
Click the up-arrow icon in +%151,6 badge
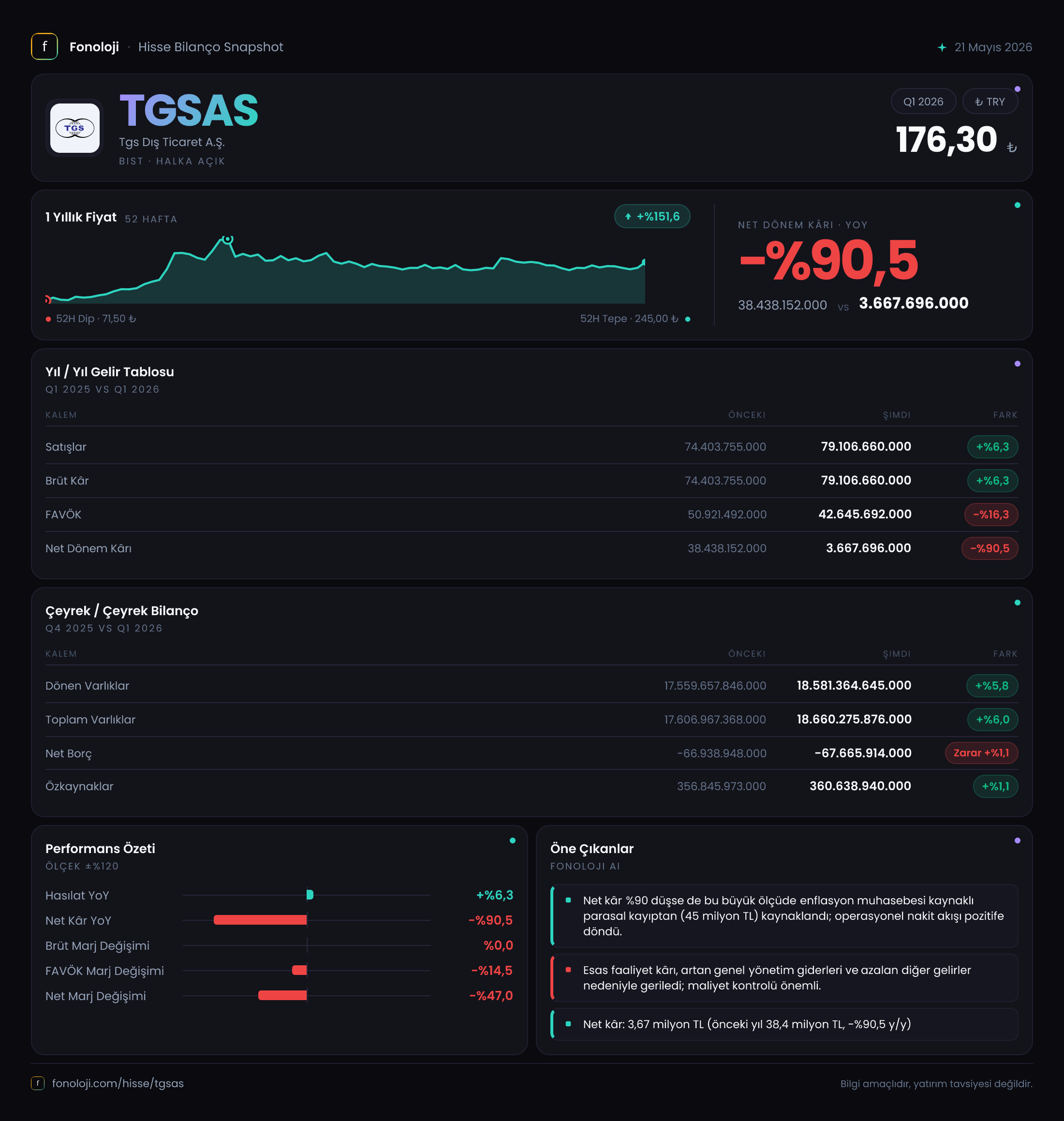tap(628, 217)
